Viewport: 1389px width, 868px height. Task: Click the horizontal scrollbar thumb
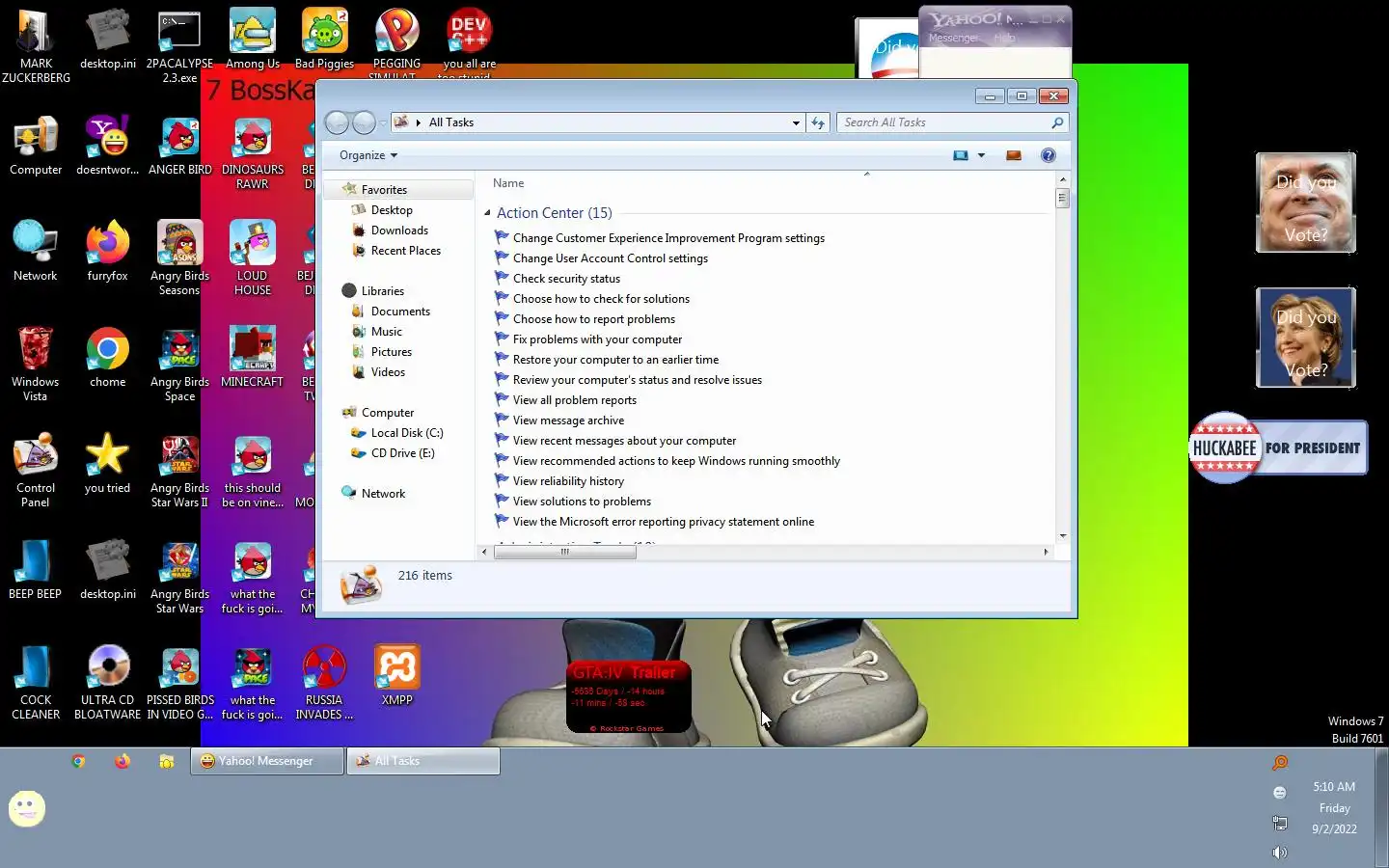565,552
